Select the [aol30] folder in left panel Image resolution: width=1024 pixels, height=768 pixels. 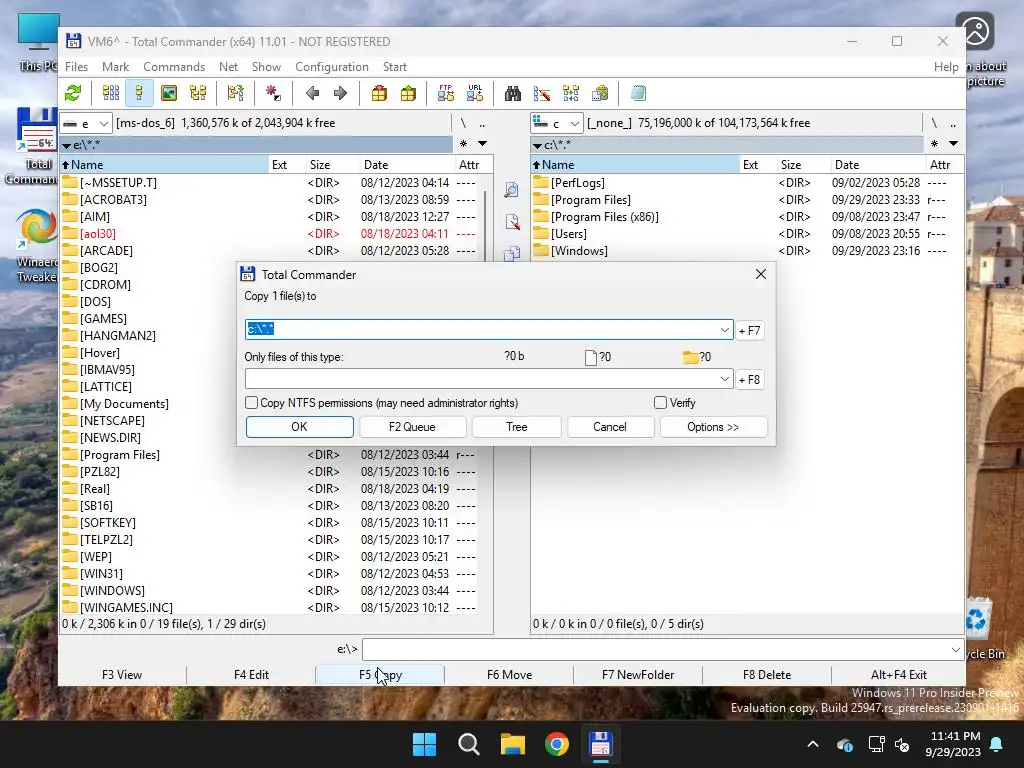[x=269, y=234]
